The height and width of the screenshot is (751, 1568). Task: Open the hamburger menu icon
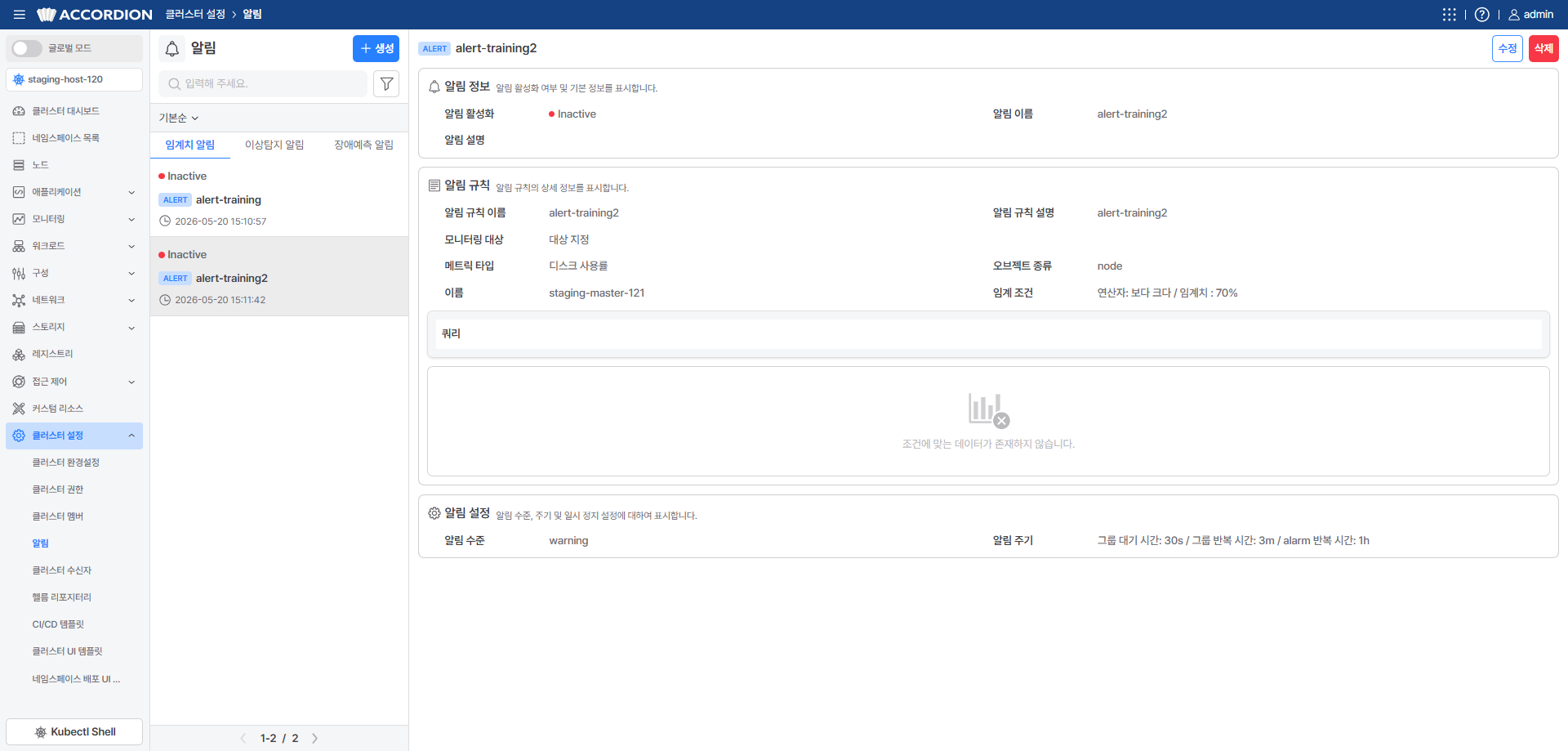pyautogui.click(x=20, y=15)
